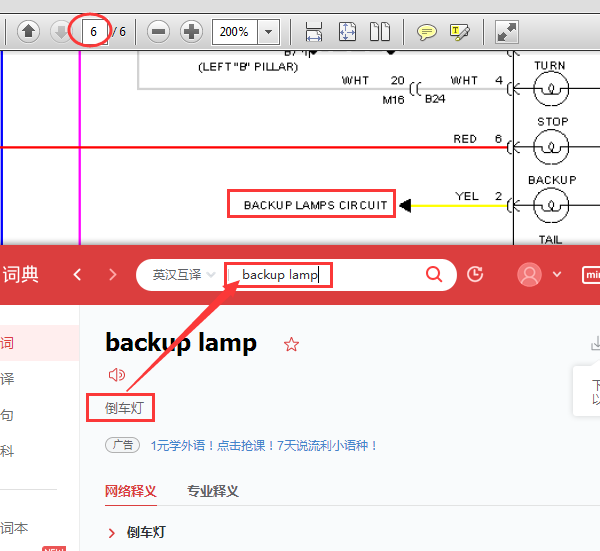600x551 pixels.
Task: Click the TURN lamp symbol in diagram
Action: pos(551,88)
